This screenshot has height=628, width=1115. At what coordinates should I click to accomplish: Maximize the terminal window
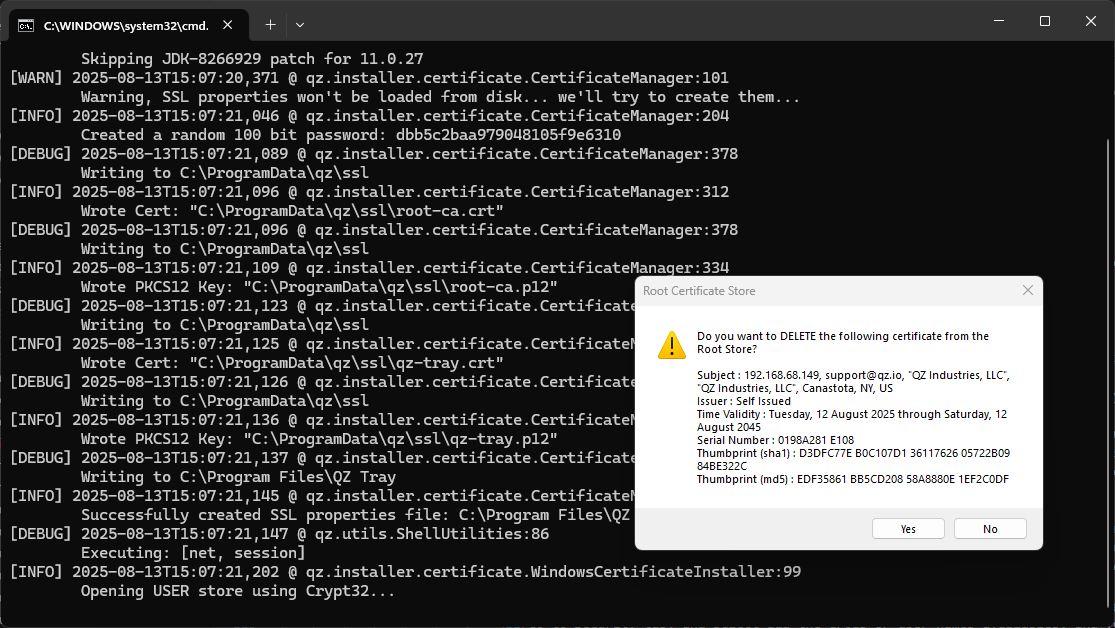(x=1044, y=21)
